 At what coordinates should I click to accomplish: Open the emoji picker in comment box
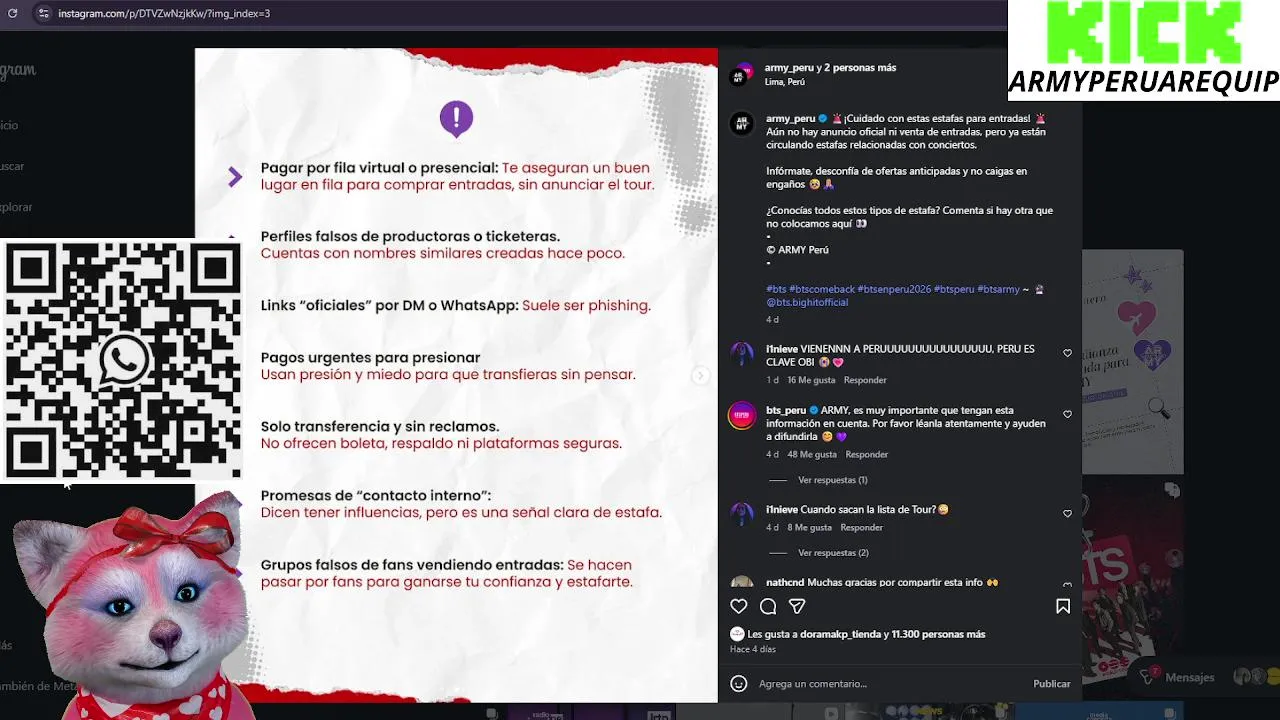coord(739,684)
